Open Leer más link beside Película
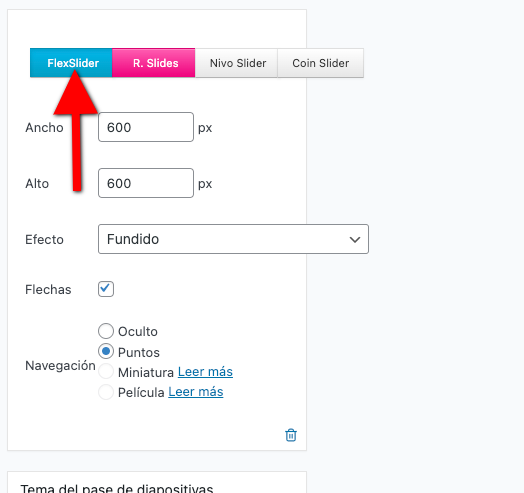524x493 pixels. click(x=195, y=392)
